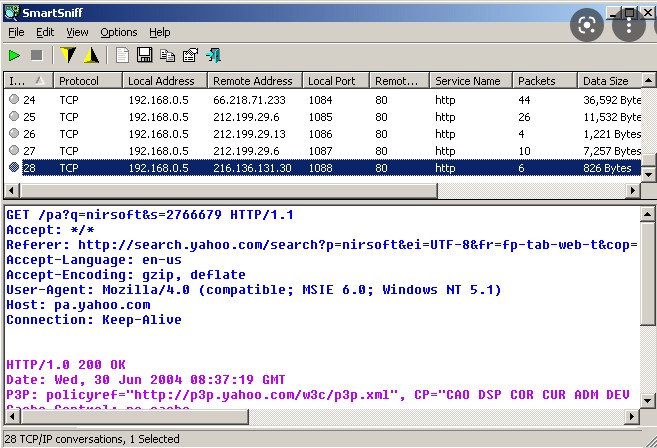Sort by Local Port column header
This screenshot has width=657, height=448.
336,80
